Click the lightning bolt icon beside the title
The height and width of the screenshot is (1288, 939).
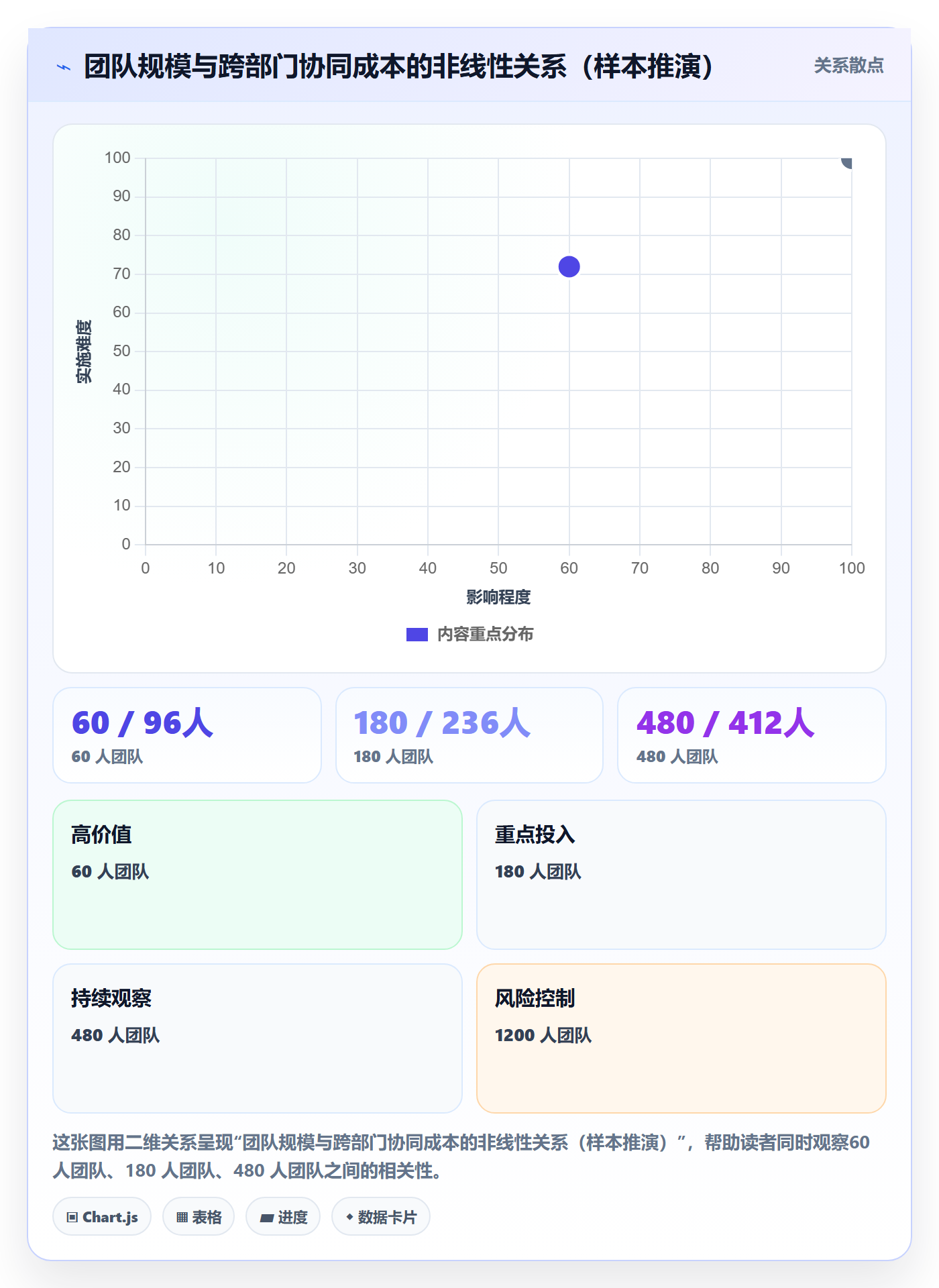[x=64, y=67]
